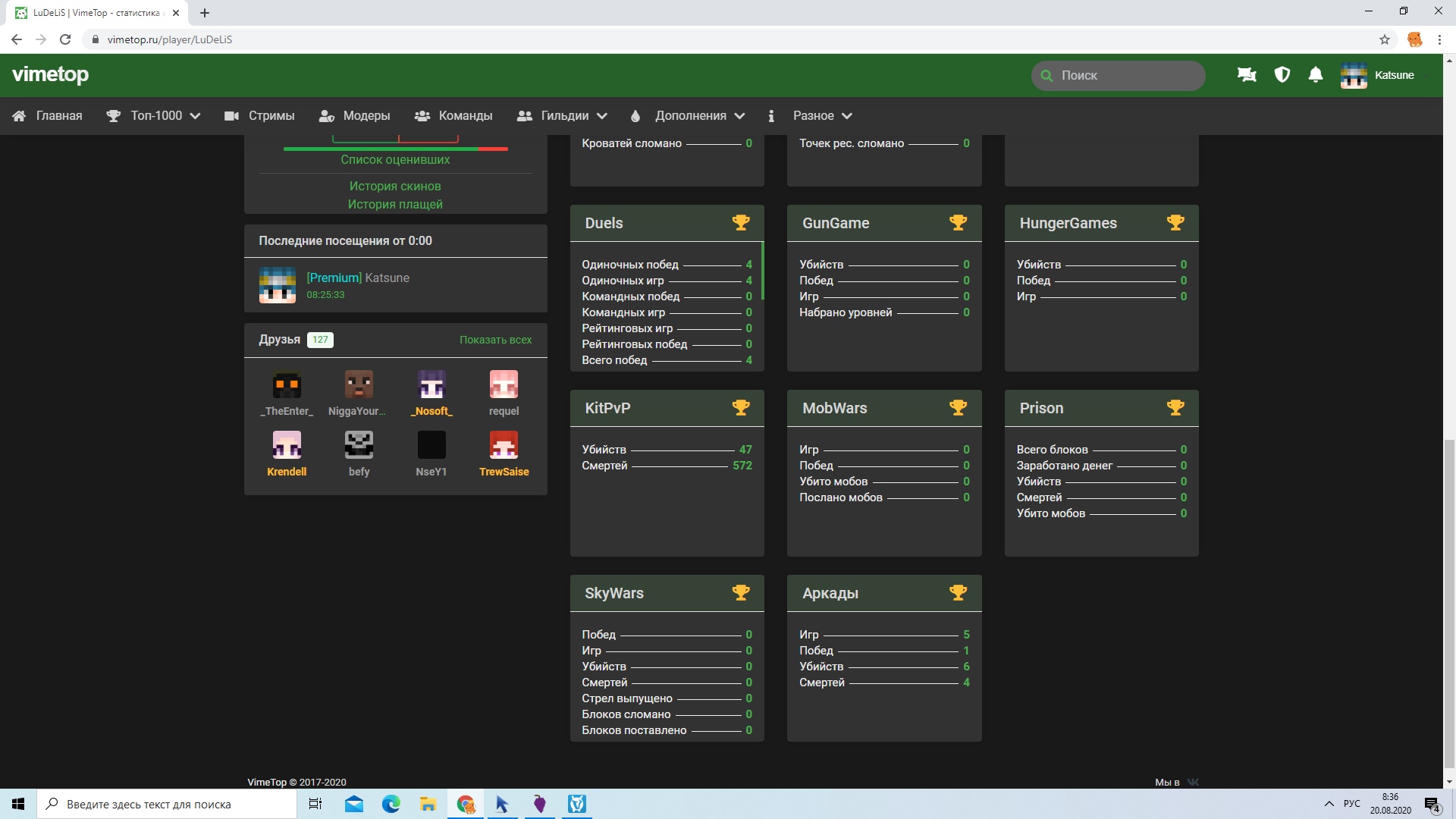Open Список оценивших link
This screenshot has height=819, width=1456.
(395, 159)
